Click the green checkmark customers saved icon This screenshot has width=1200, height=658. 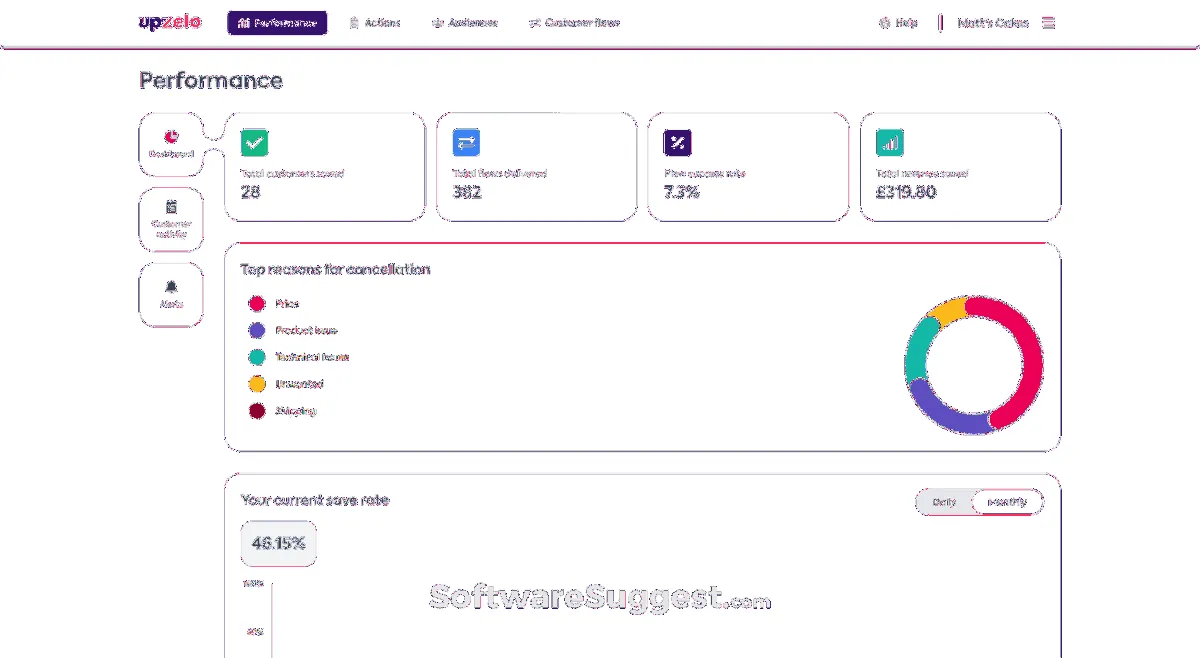coord(255,143)
